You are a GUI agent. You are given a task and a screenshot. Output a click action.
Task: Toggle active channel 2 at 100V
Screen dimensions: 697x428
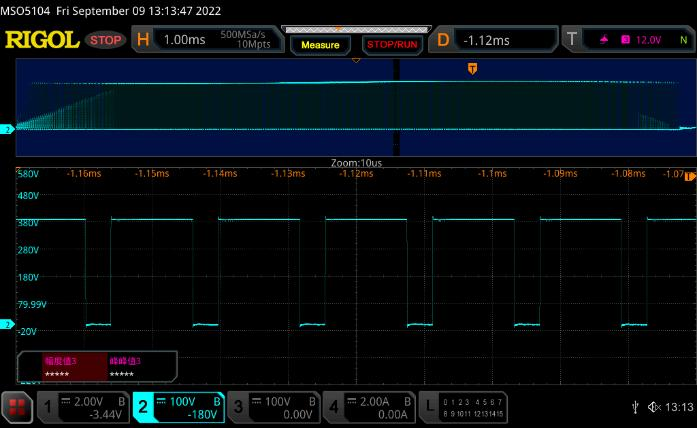(x=178, y=406)
